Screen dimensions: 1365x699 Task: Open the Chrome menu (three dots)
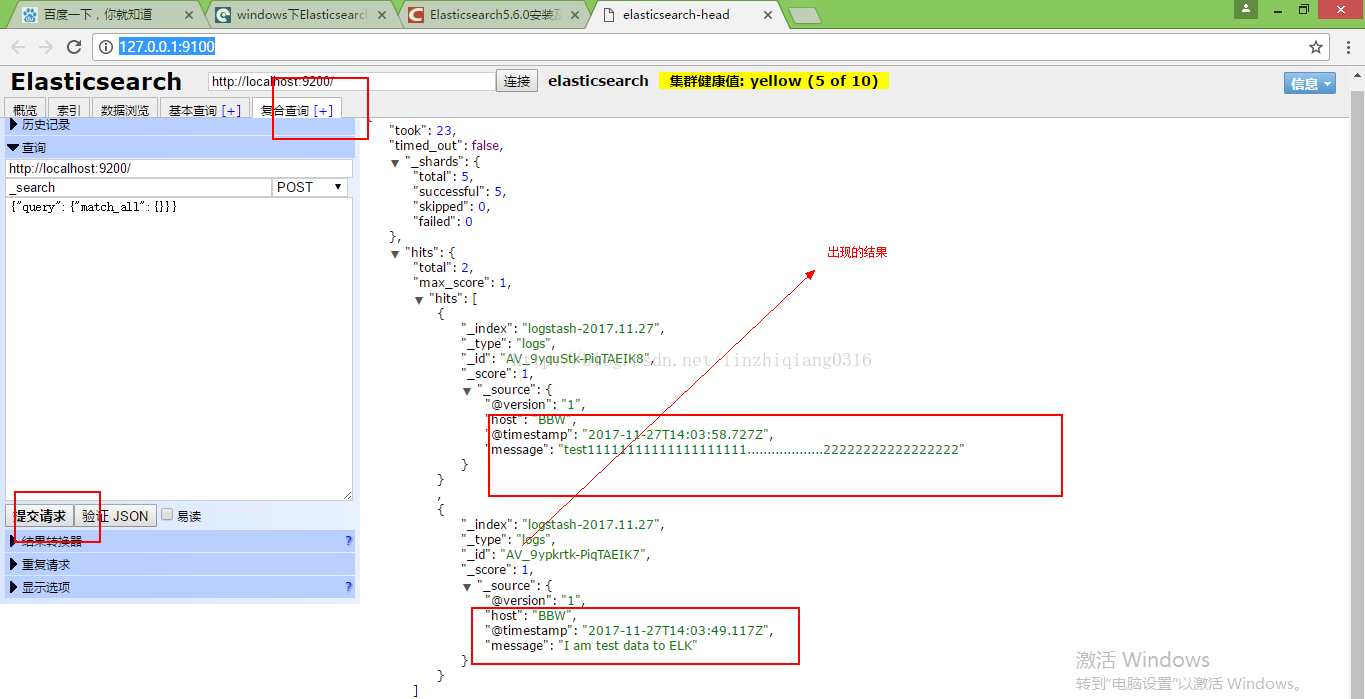pyautogui.click(x=1347, y=47)
